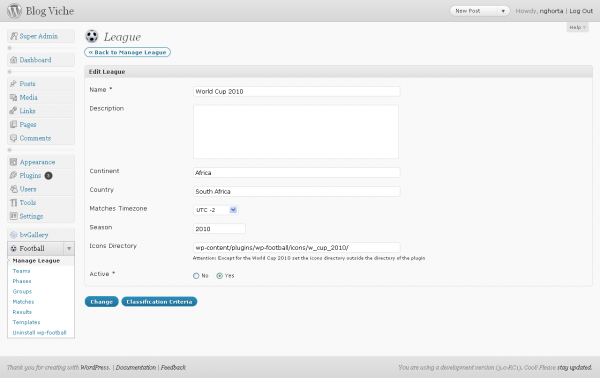Click the Settings icon in sidebar
Image resolution: width=600 pixels, height=378 pixels.
tap(13, 216)
